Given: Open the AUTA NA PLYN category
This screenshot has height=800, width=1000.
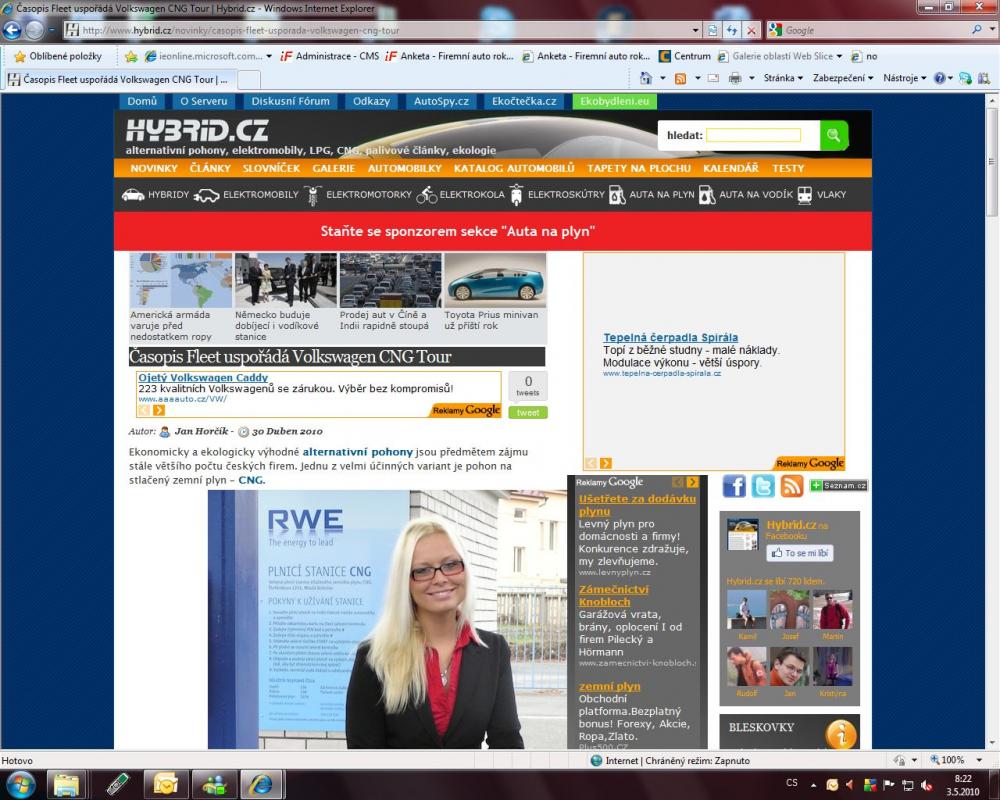Looking at the screenshot, I should [652, 195].
